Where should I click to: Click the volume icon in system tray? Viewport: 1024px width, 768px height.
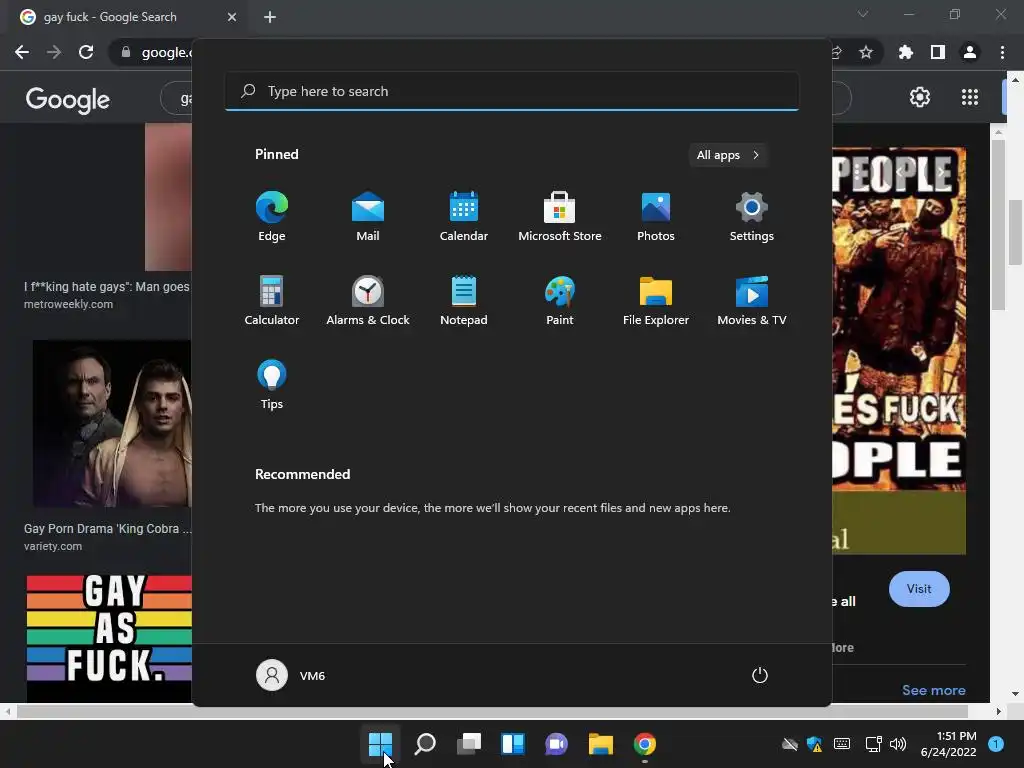click(898, 744)
